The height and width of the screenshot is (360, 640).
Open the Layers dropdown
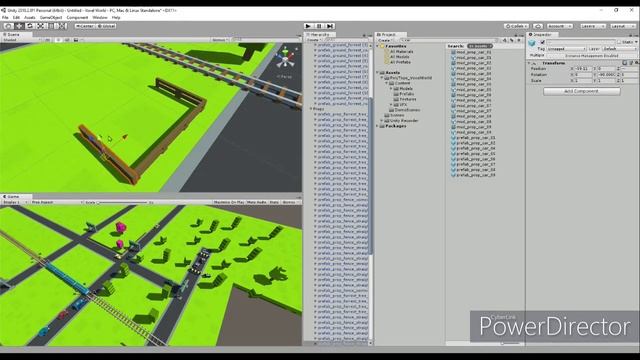point(593,26)
